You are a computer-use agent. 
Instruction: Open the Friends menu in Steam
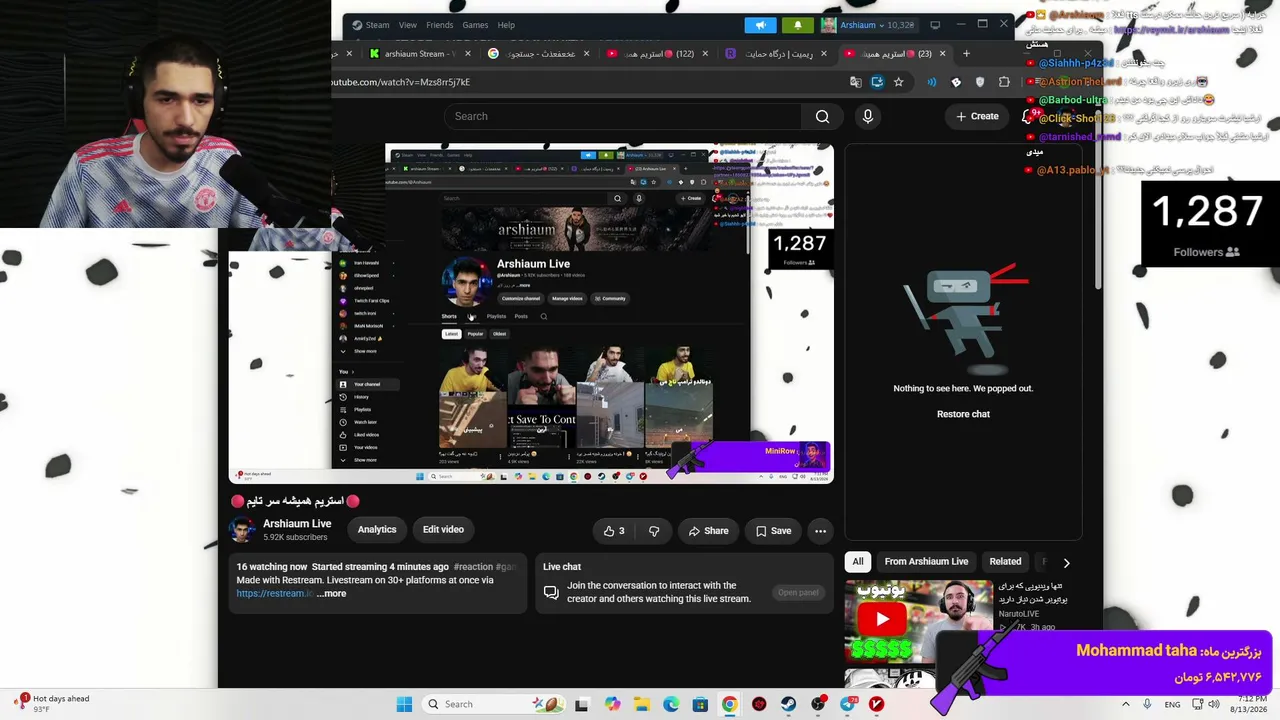440,25
